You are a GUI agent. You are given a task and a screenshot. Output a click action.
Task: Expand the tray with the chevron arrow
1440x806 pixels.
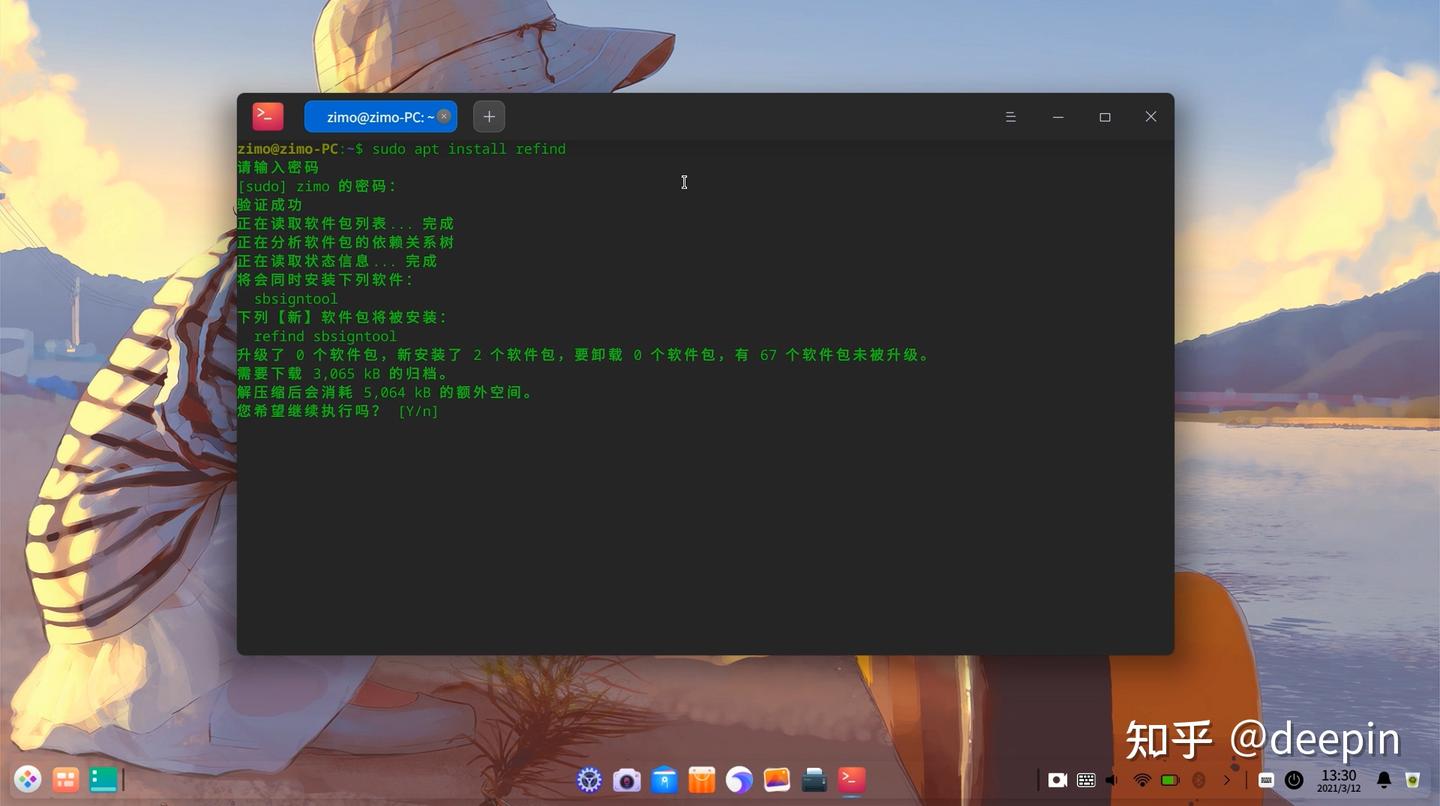(1227, 780)
